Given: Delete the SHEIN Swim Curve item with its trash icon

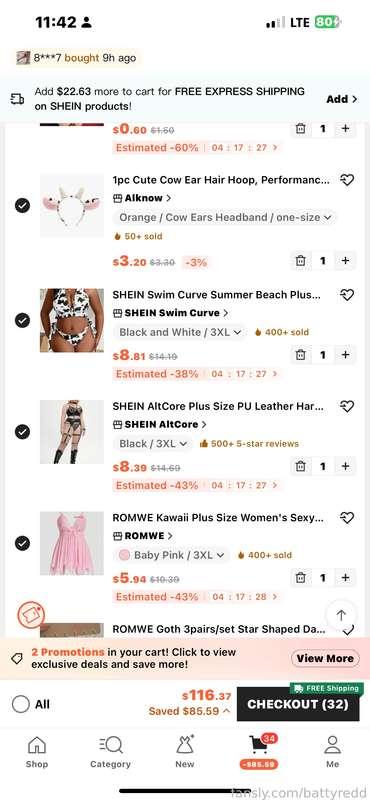Looking at the screenshot, I should tap(301, 355).
